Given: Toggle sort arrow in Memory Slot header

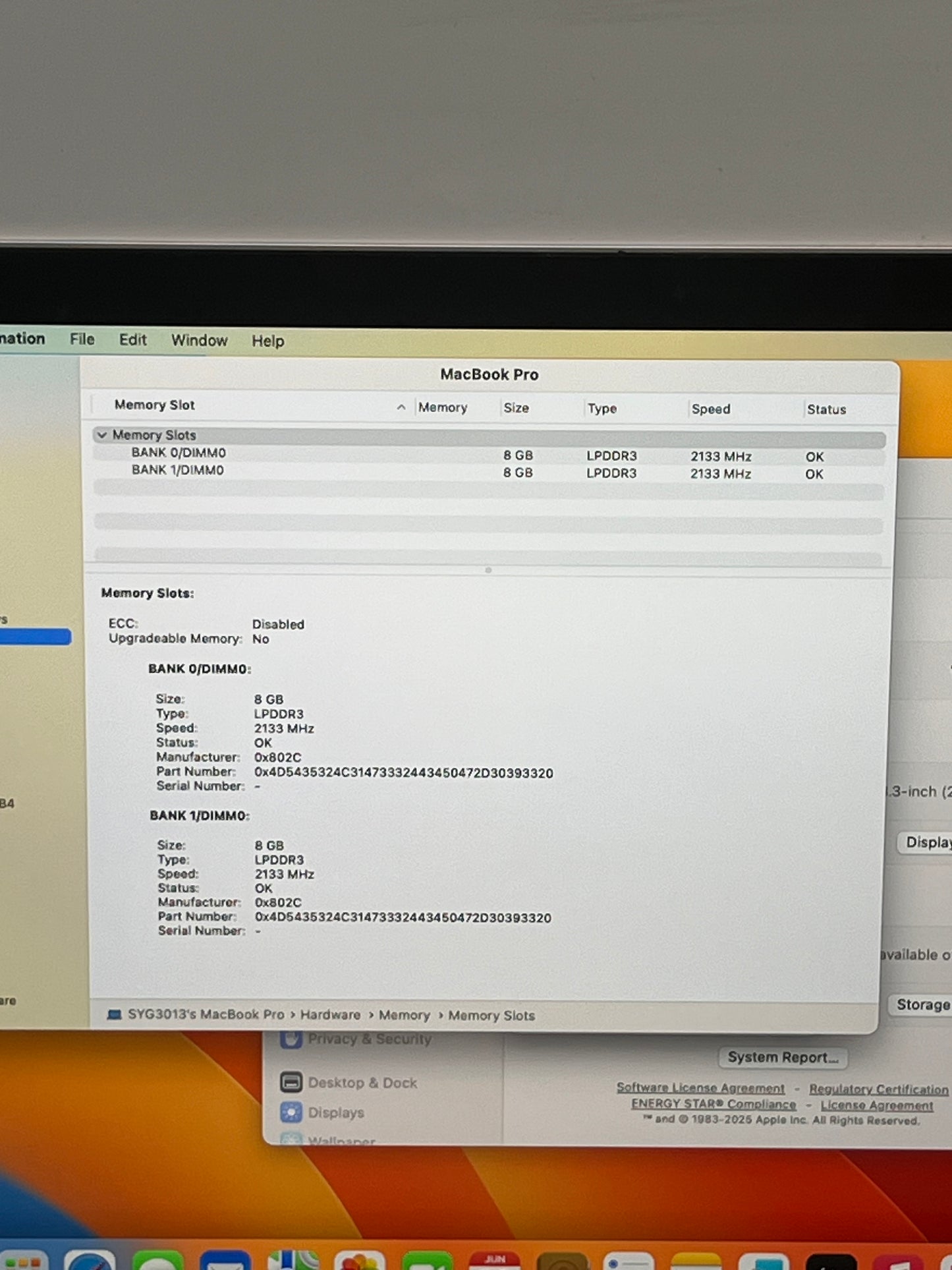Looking at the screenshot, I should [x=401, y=407].
